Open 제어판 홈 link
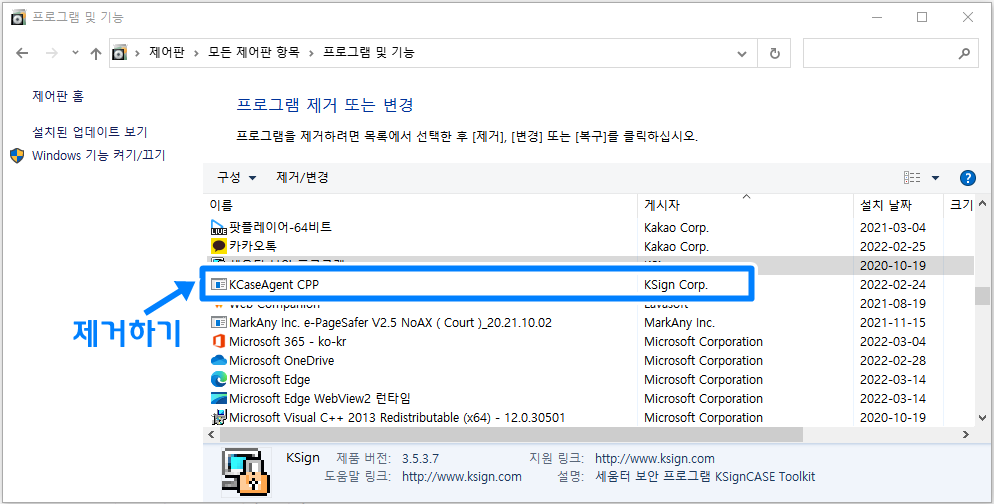 (58, 96)
